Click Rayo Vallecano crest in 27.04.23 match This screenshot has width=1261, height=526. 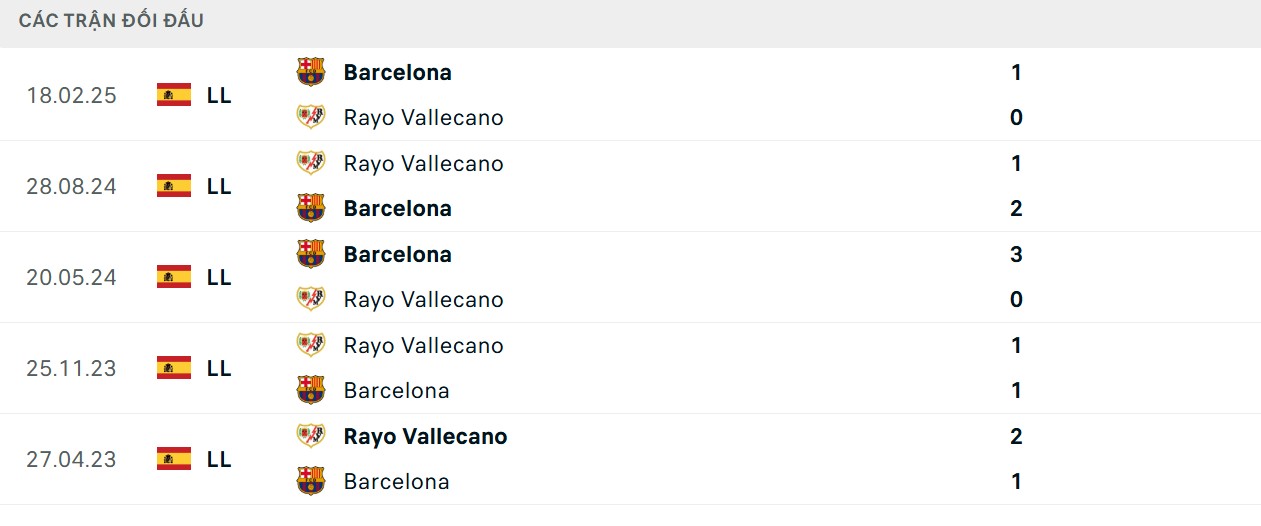coord(311,436)
